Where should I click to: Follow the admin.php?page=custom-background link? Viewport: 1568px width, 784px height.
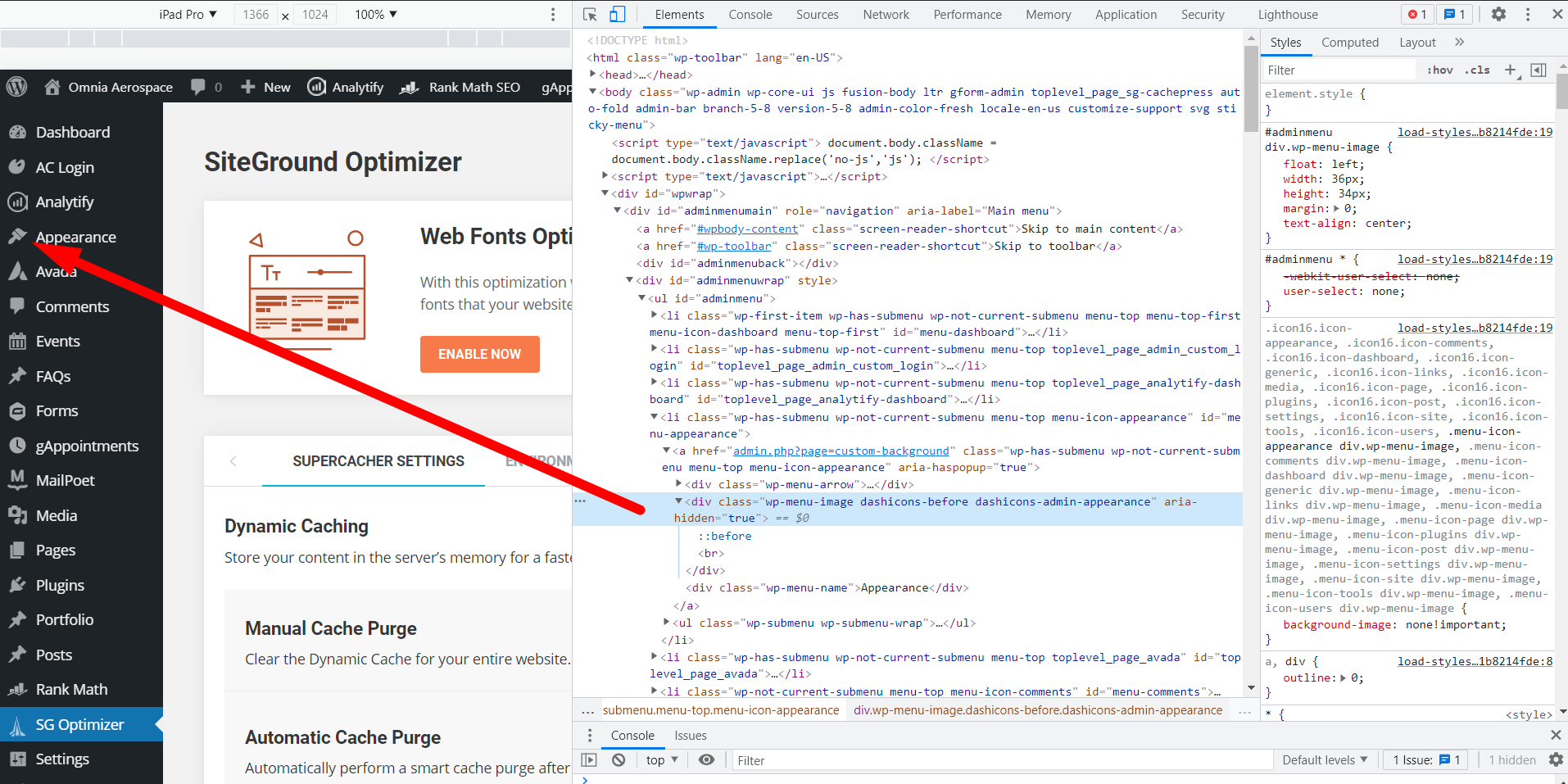[841, 451]
